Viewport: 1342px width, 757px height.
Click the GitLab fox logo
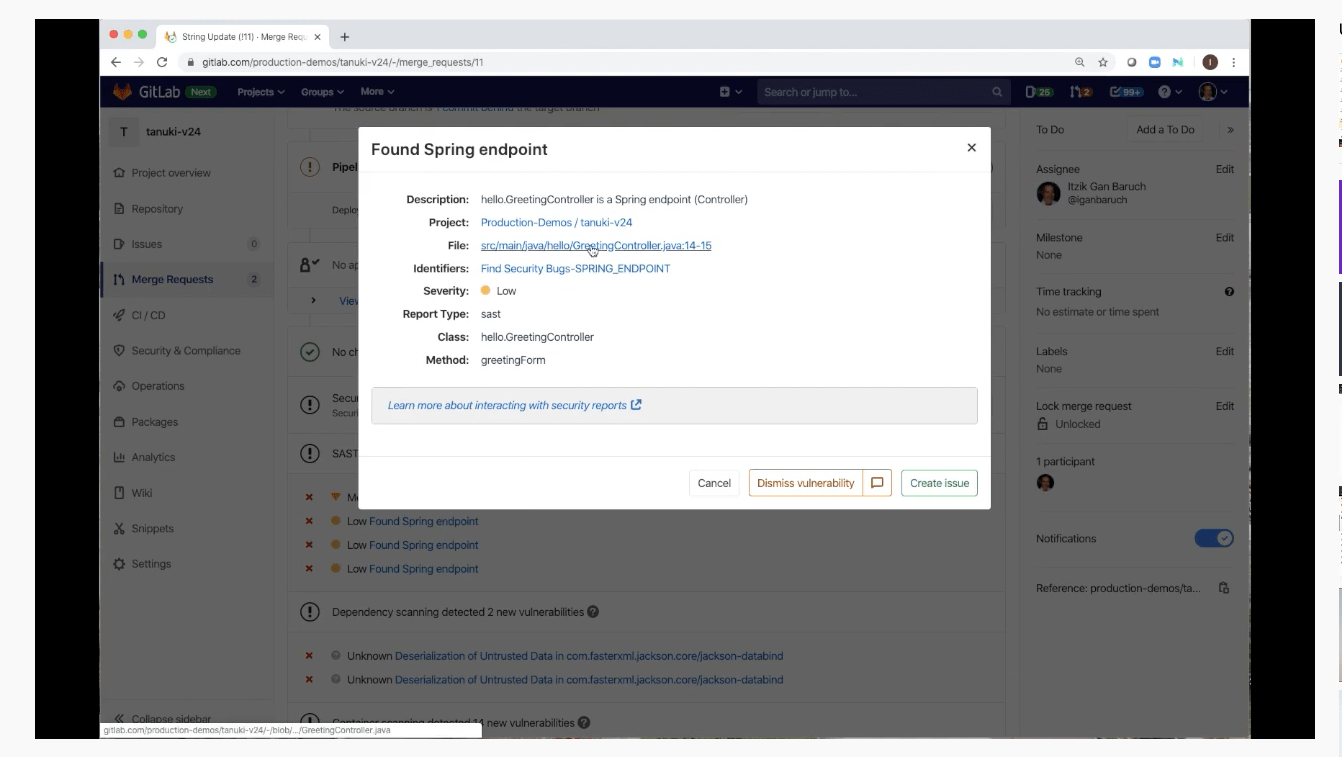pyautogui.click(x=122, y=92)
